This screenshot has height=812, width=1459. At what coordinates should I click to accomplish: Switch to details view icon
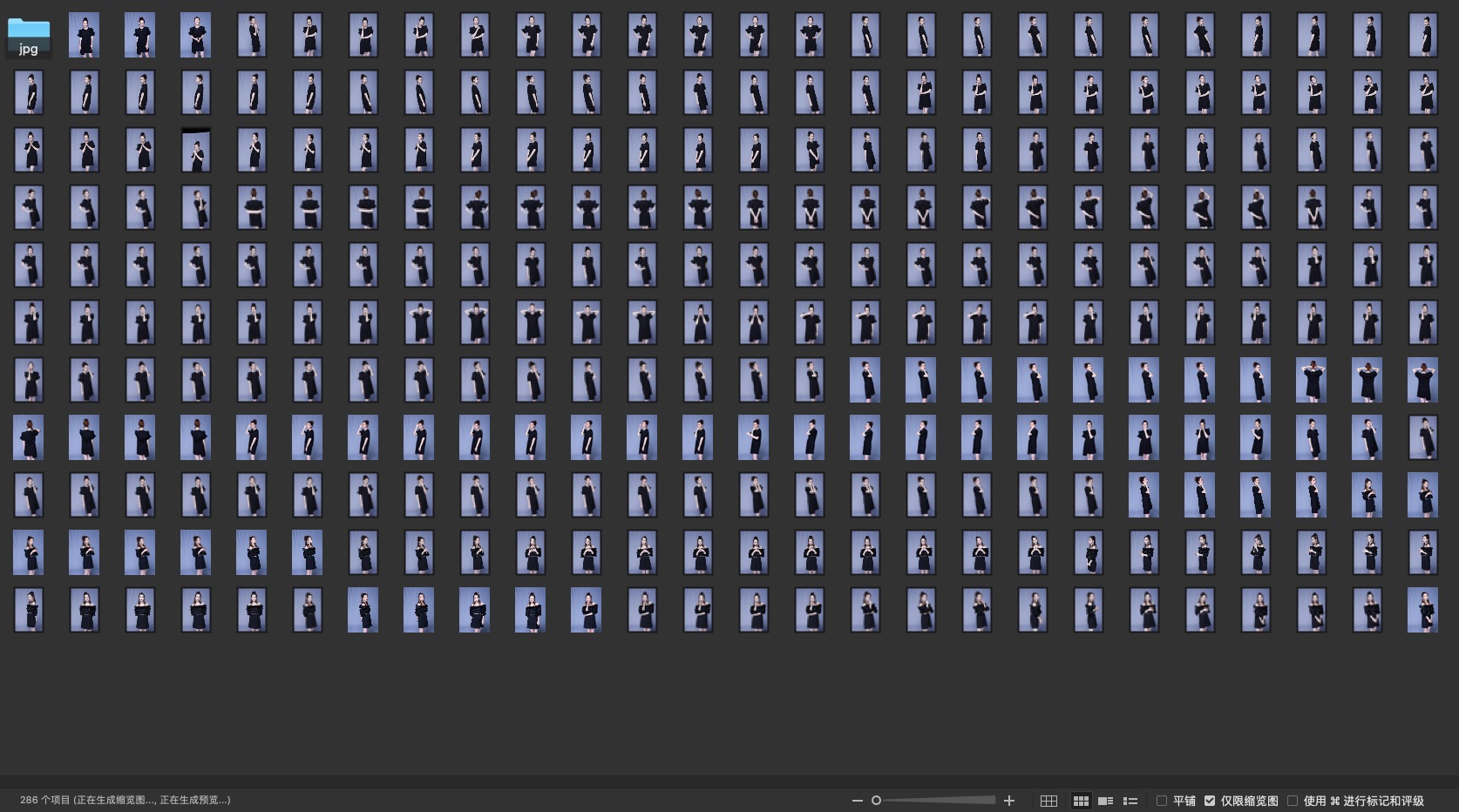[x=1105, y=801]
